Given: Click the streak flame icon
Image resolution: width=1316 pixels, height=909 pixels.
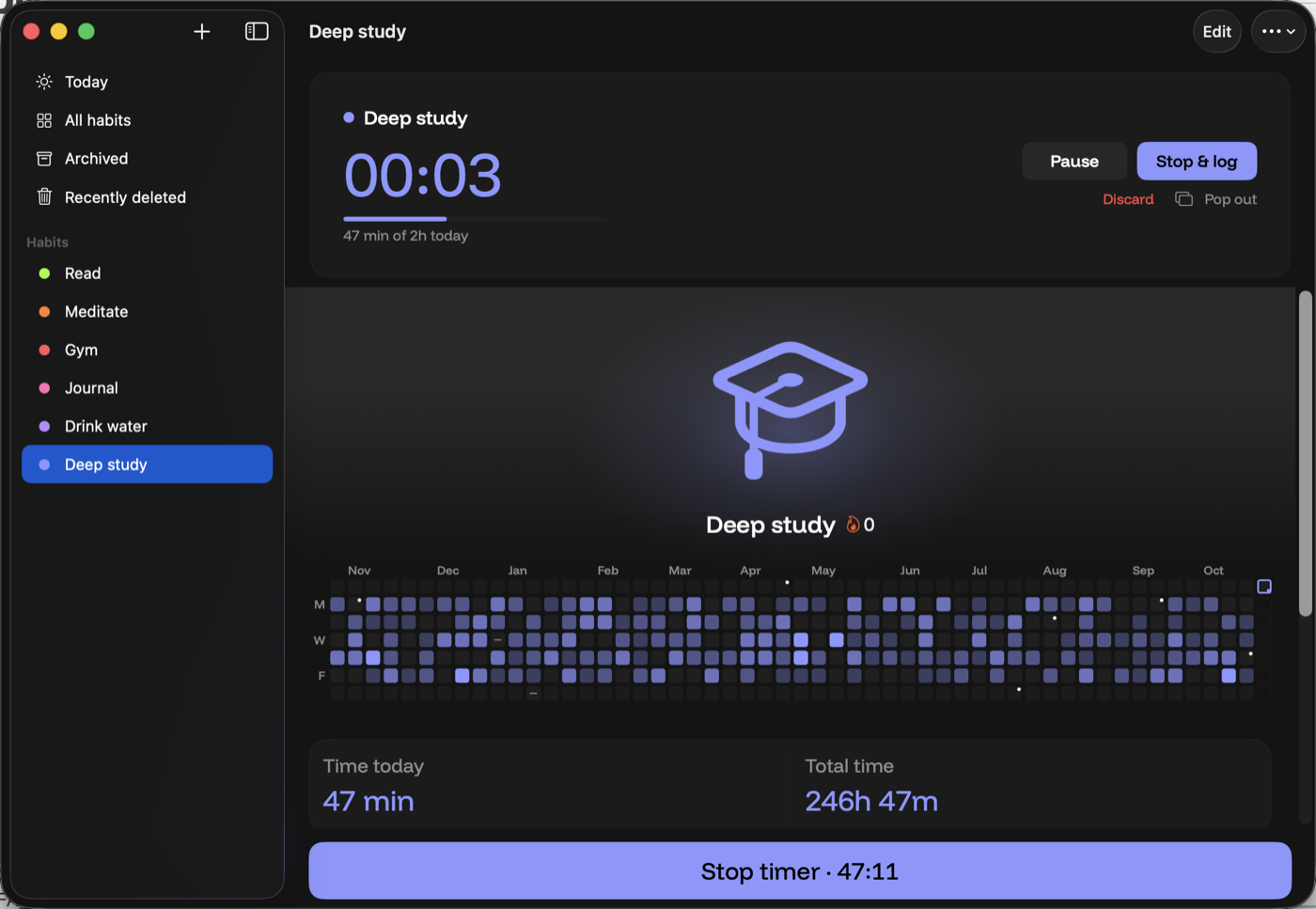Looking at the screenshot, I should 853,525.
